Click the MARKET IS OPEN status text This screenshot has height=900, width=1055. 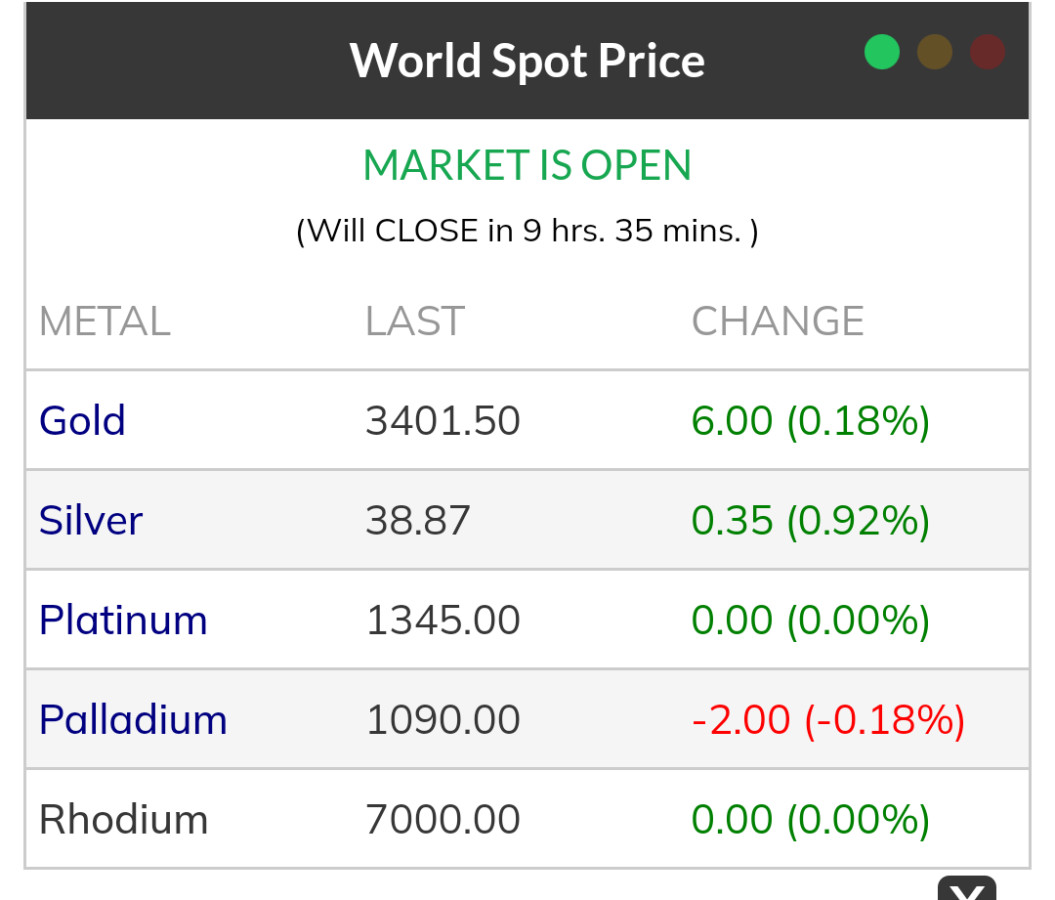click(527, 166)
